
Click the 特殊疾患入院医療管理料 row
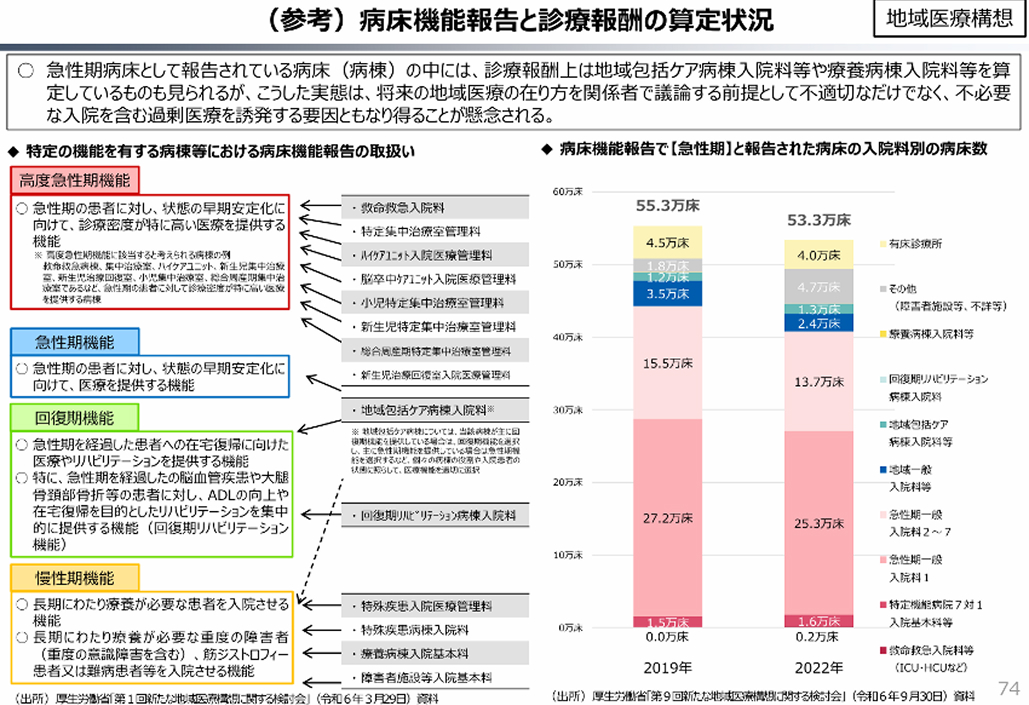click(435, 606)
